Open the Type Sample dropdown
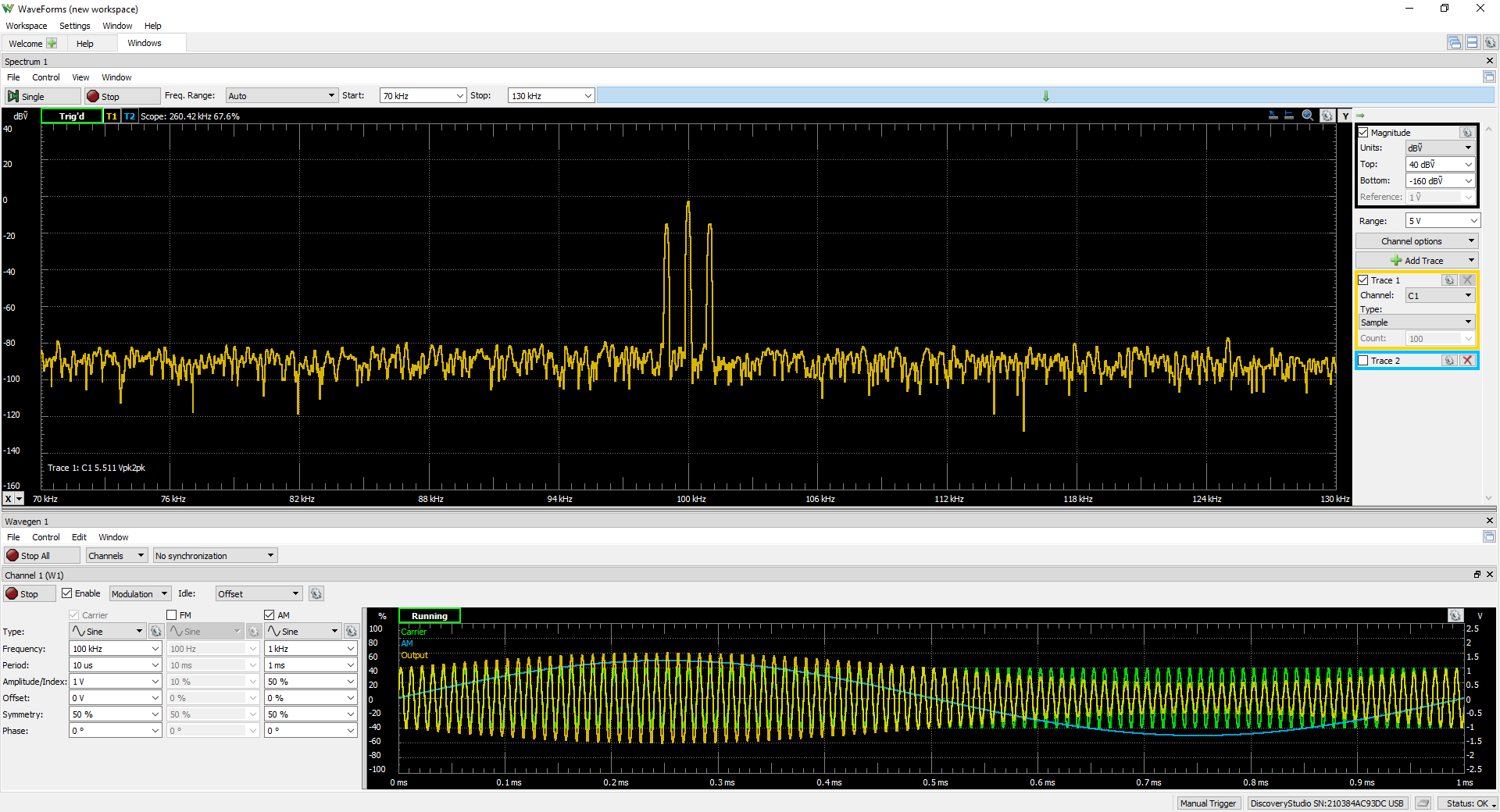 [1416, 322]
